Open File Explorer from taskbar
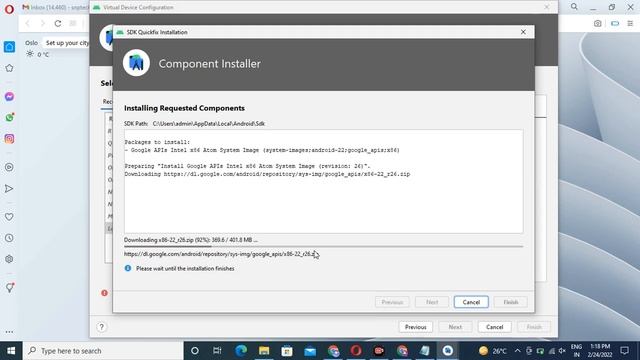The height and width of the screenshot is (360, 640). click(264, 351)
